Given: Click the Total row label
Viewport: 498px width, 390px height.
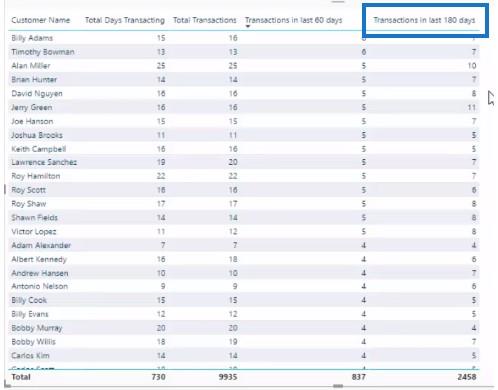Looking at the screenshot, I should (x=21, y=377).
